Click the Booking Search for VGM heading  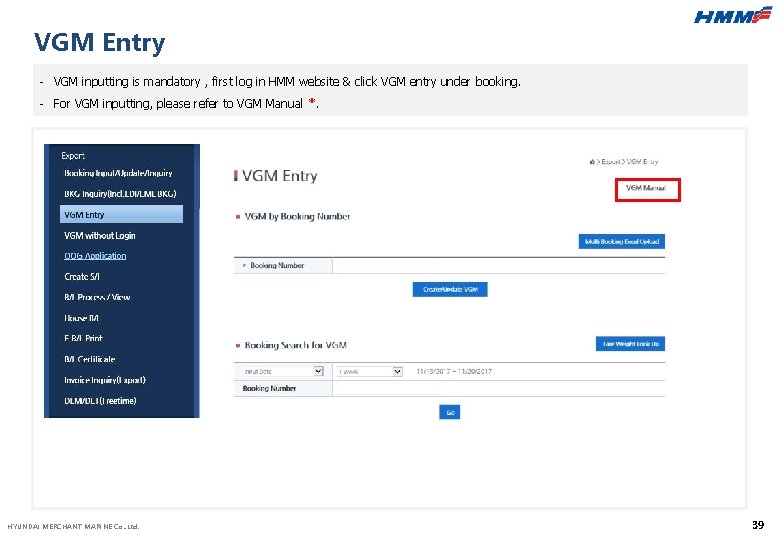tap(295, 345)
